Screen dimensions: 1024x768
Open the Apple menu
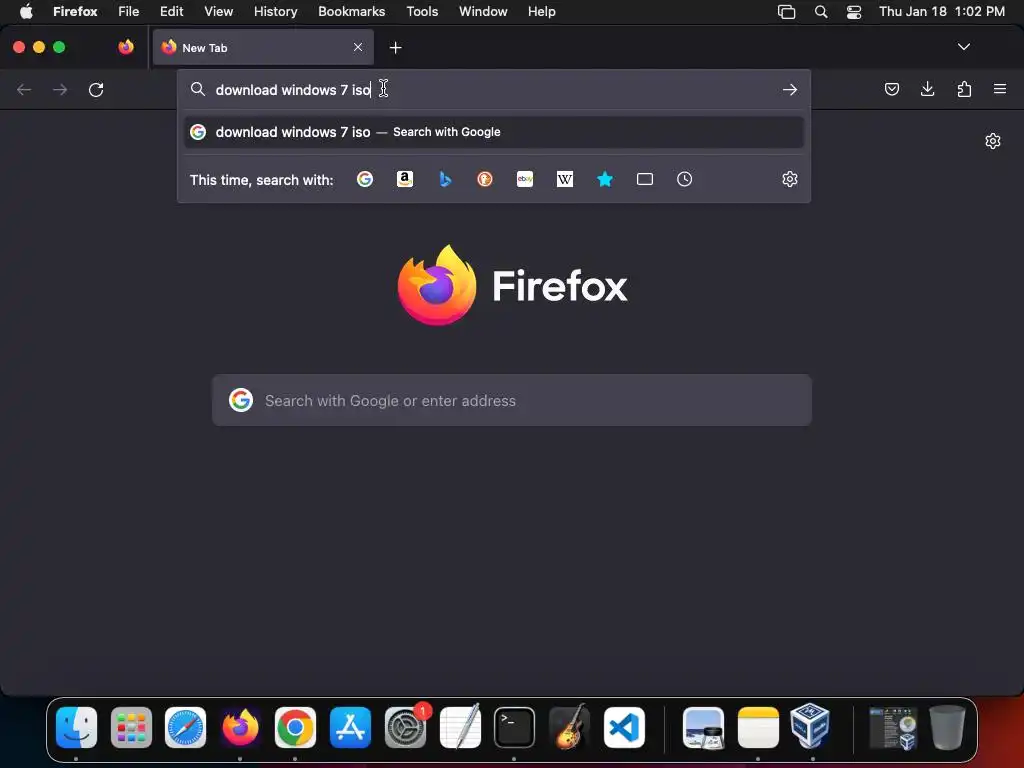coord(26,11)
